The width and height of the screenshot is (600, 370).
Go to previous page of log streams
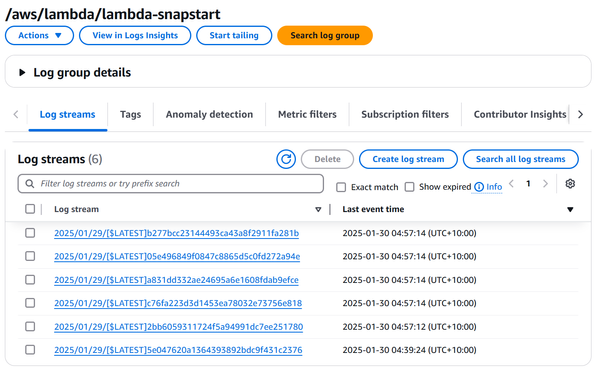pyautogui.click(x=511, y=184)
